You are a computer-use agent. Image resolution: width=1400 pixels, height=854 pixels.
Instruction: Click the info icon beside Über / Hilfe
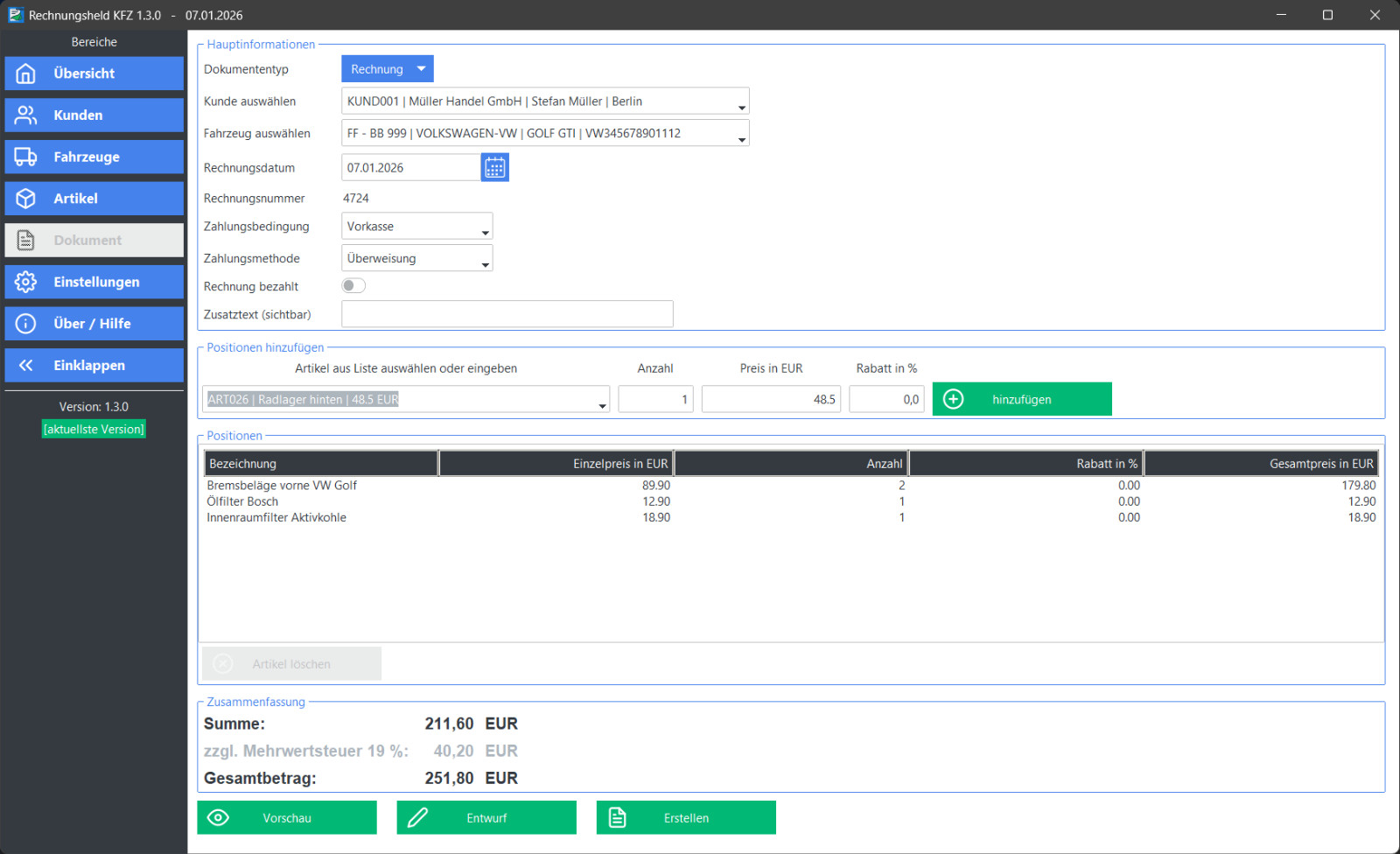(26, 324)
